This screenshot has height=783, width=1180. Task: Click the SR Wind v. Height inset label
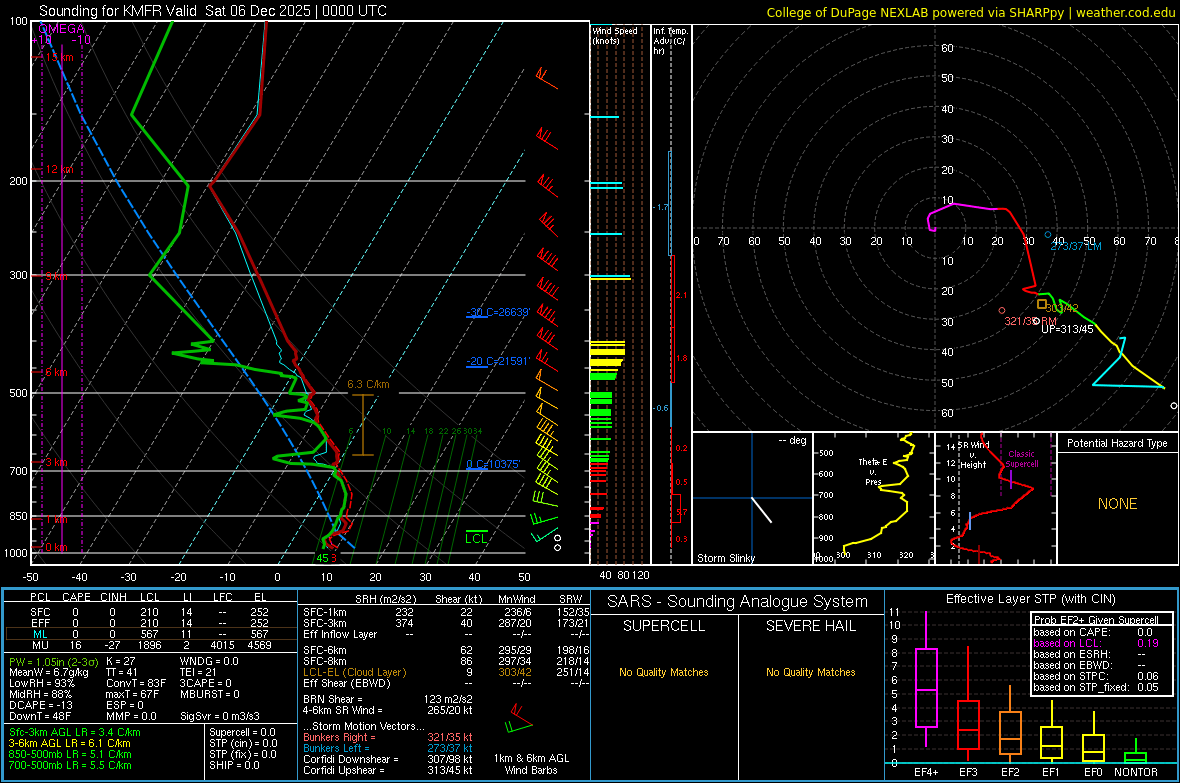point(974,455)
